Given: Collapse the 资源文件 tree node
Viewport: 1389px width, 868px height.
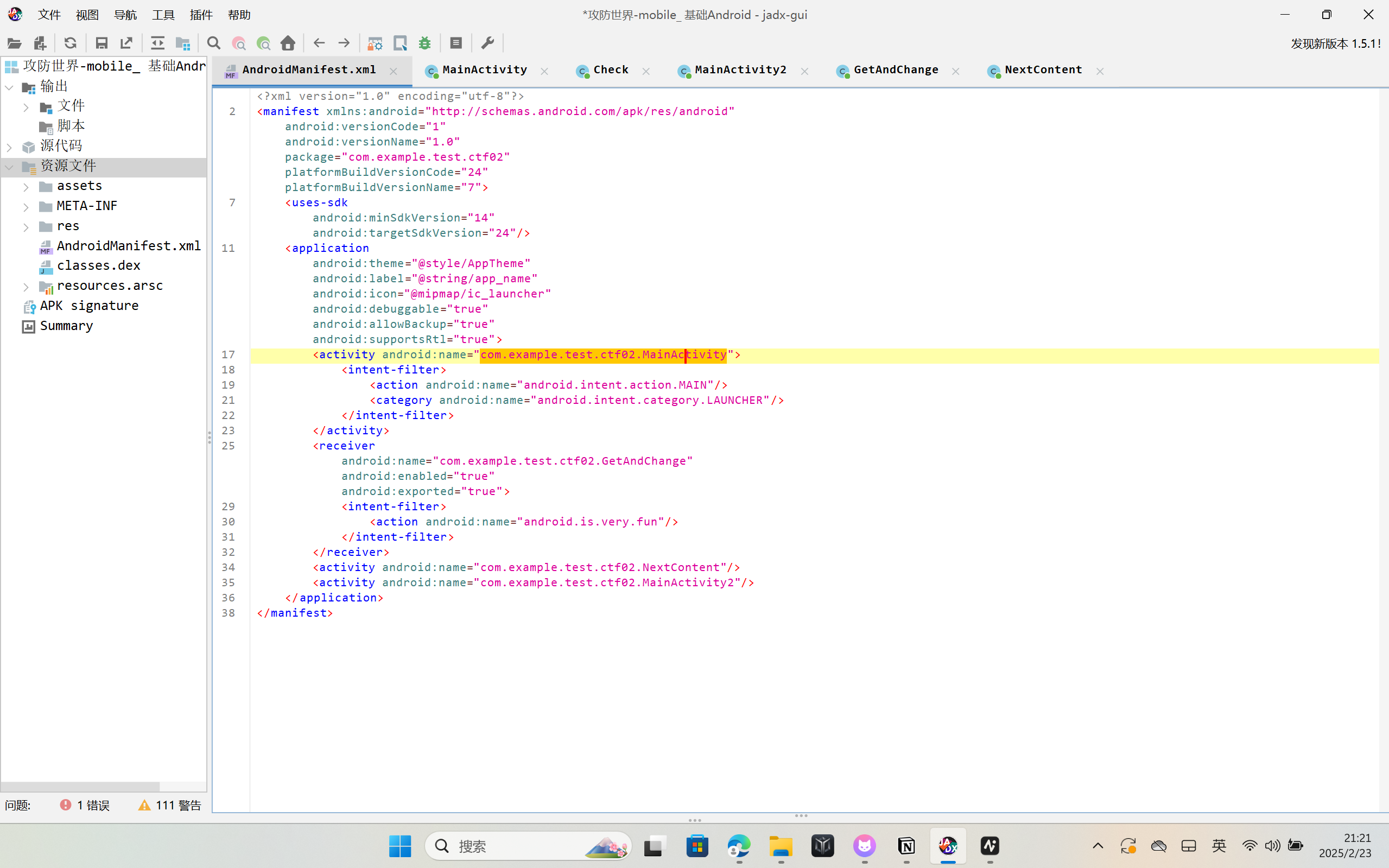Looking at the screenshot, I should 9,167.
